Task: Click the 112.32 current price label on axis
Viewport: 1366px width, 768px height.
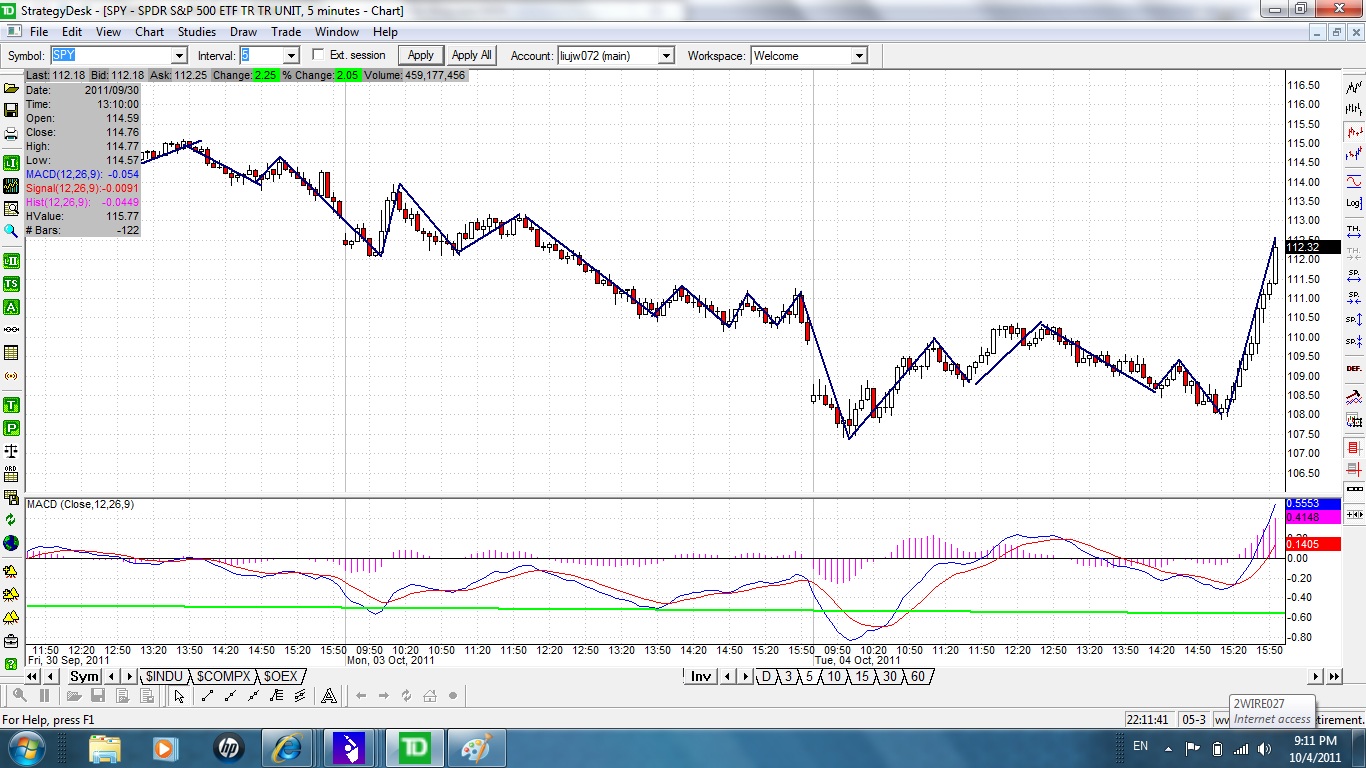Action: (x=1312, y=247)
